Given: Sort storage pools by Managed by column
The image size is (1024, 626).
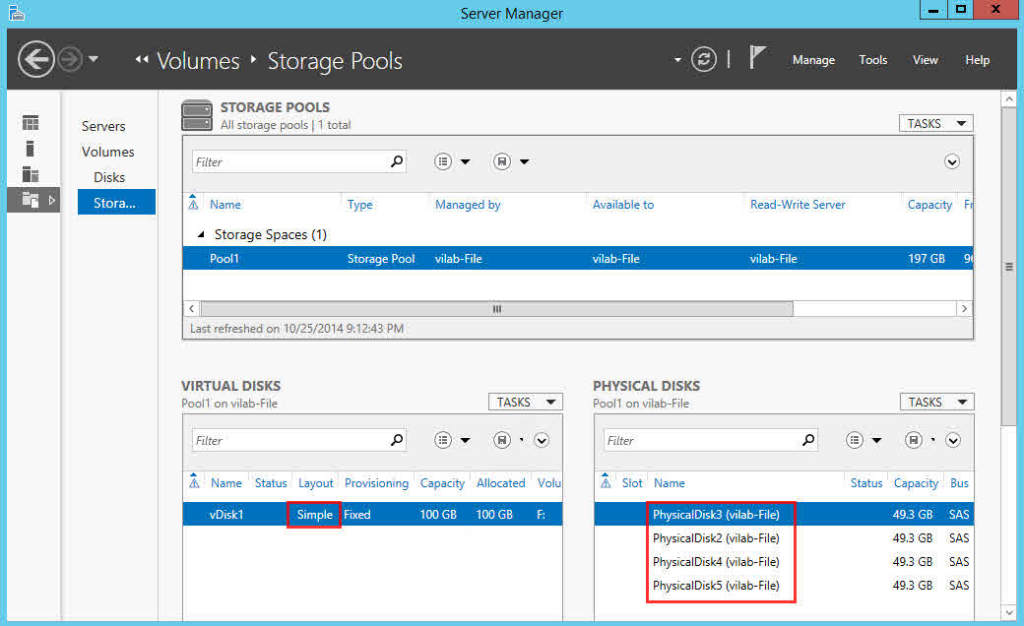Looking at the screenshot, I should 468,204.
